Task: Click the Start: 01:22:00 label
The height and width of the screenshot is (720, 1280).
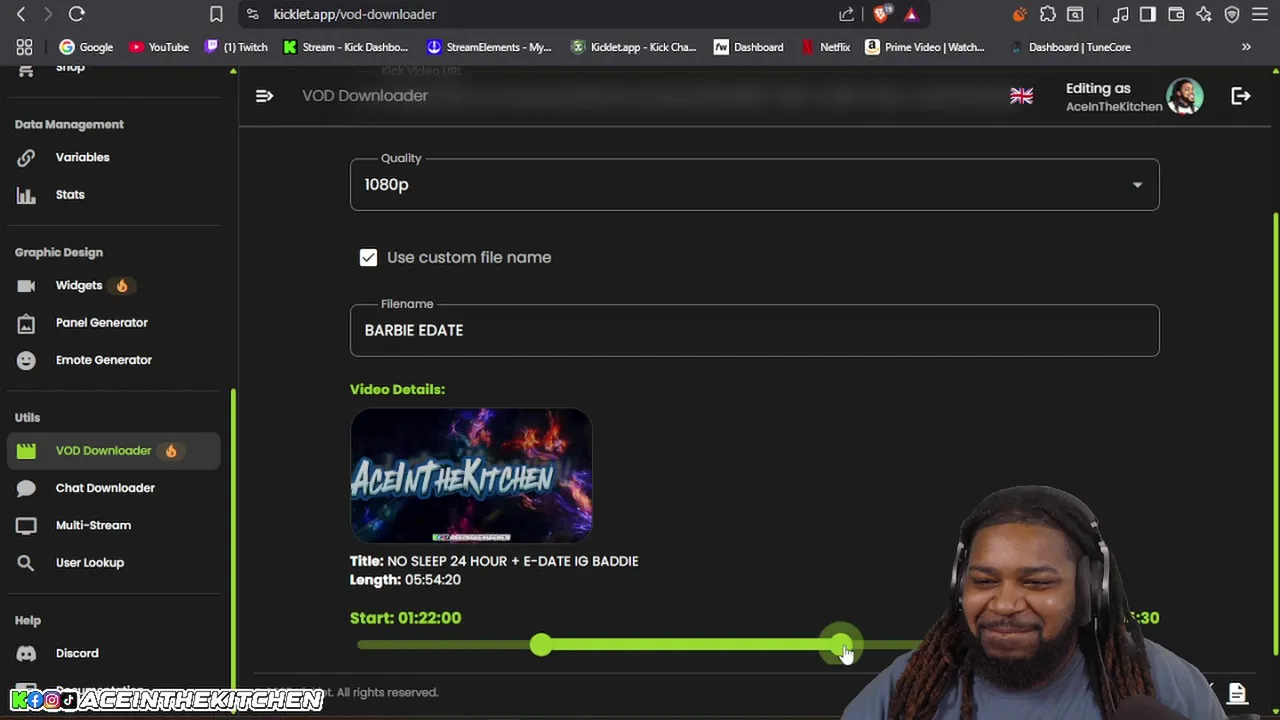Action: tap(405, 618)
